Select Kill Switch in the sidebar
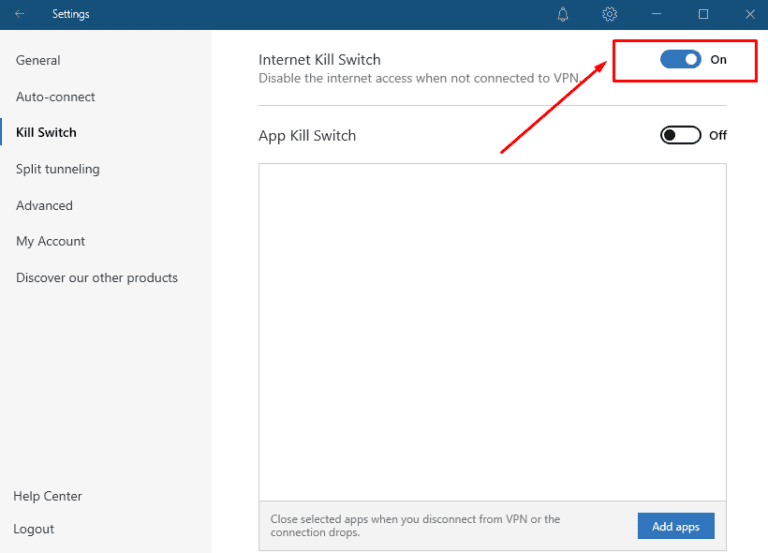This screenshot has height=553, width=768. [x=46, y=132]
